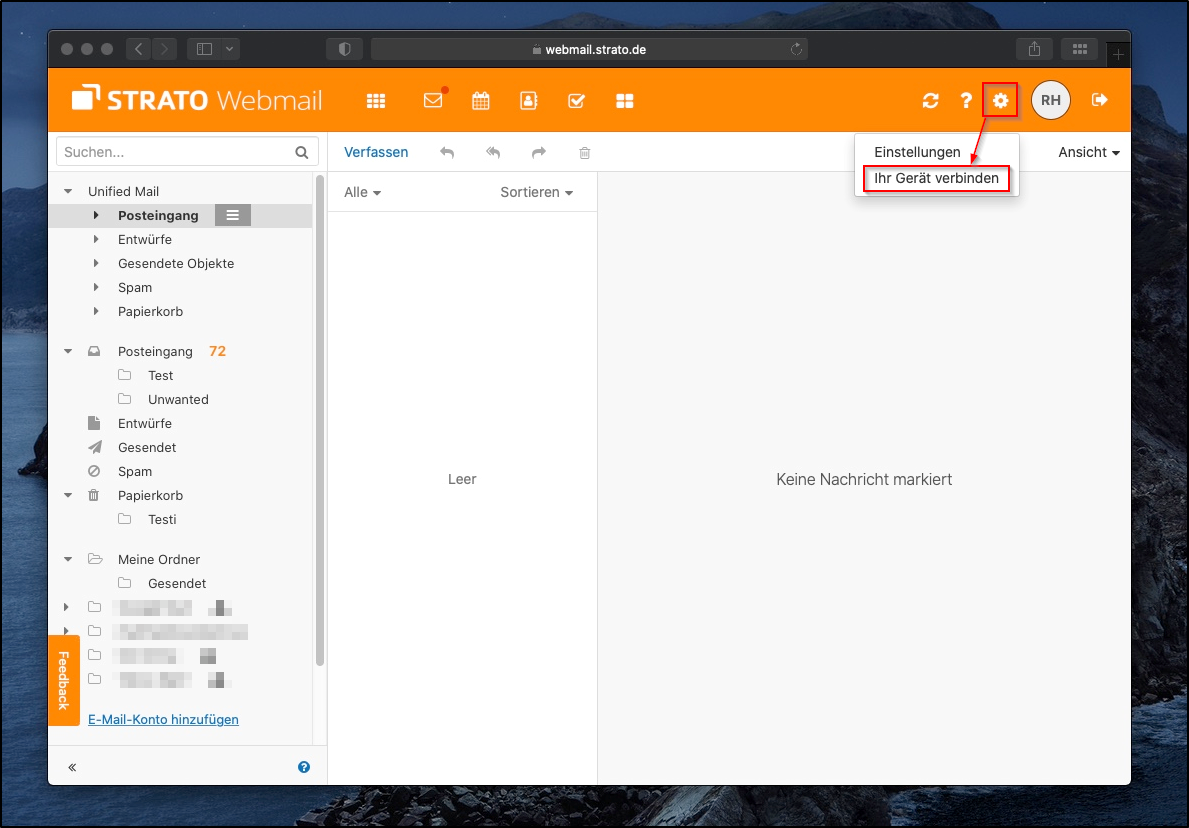Open the Tasks checkmark icon
The width and height of the screenshot is (1189, 828).
[576, 101]
